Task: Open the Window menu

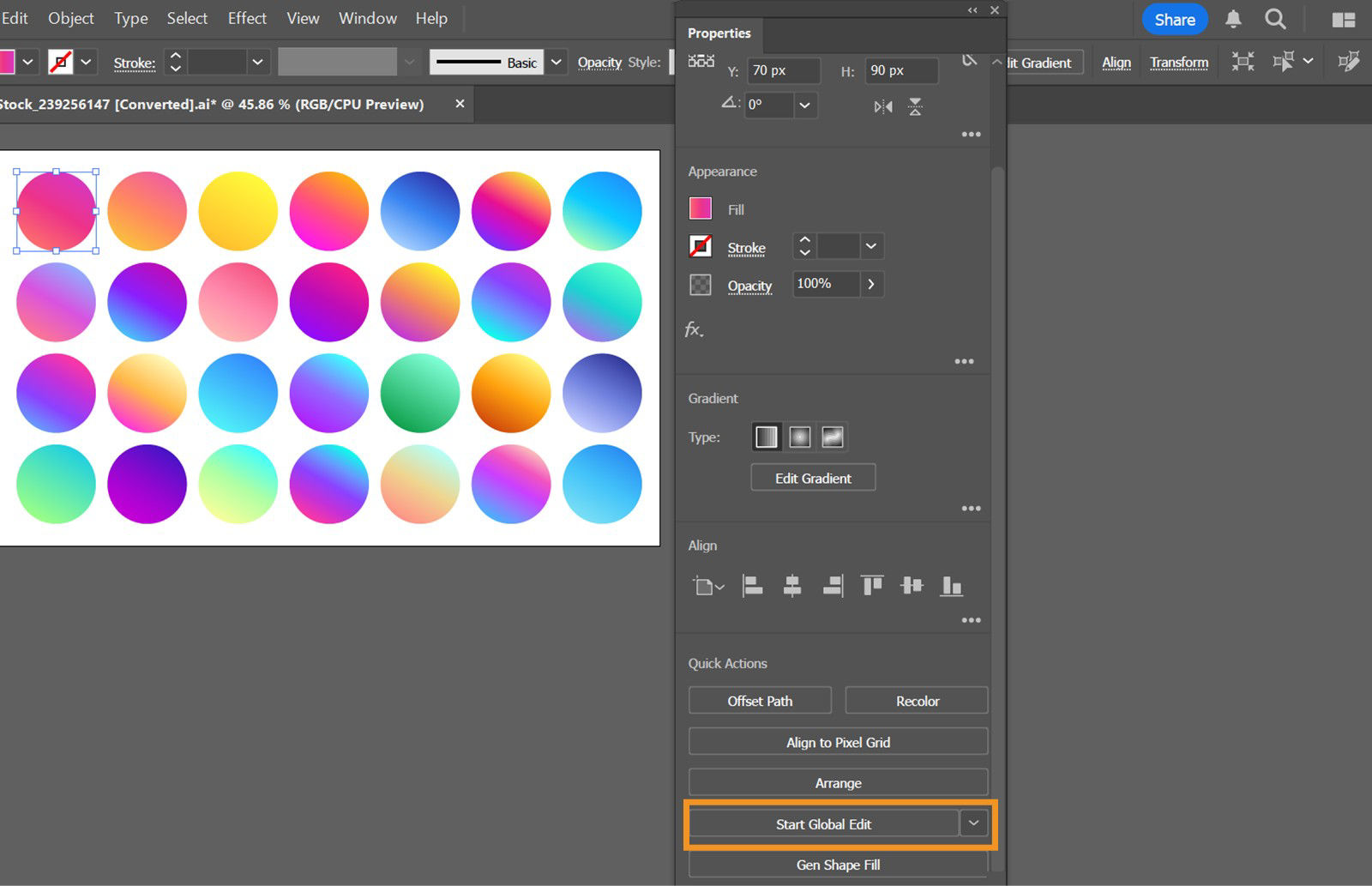Action: point(368,18)
